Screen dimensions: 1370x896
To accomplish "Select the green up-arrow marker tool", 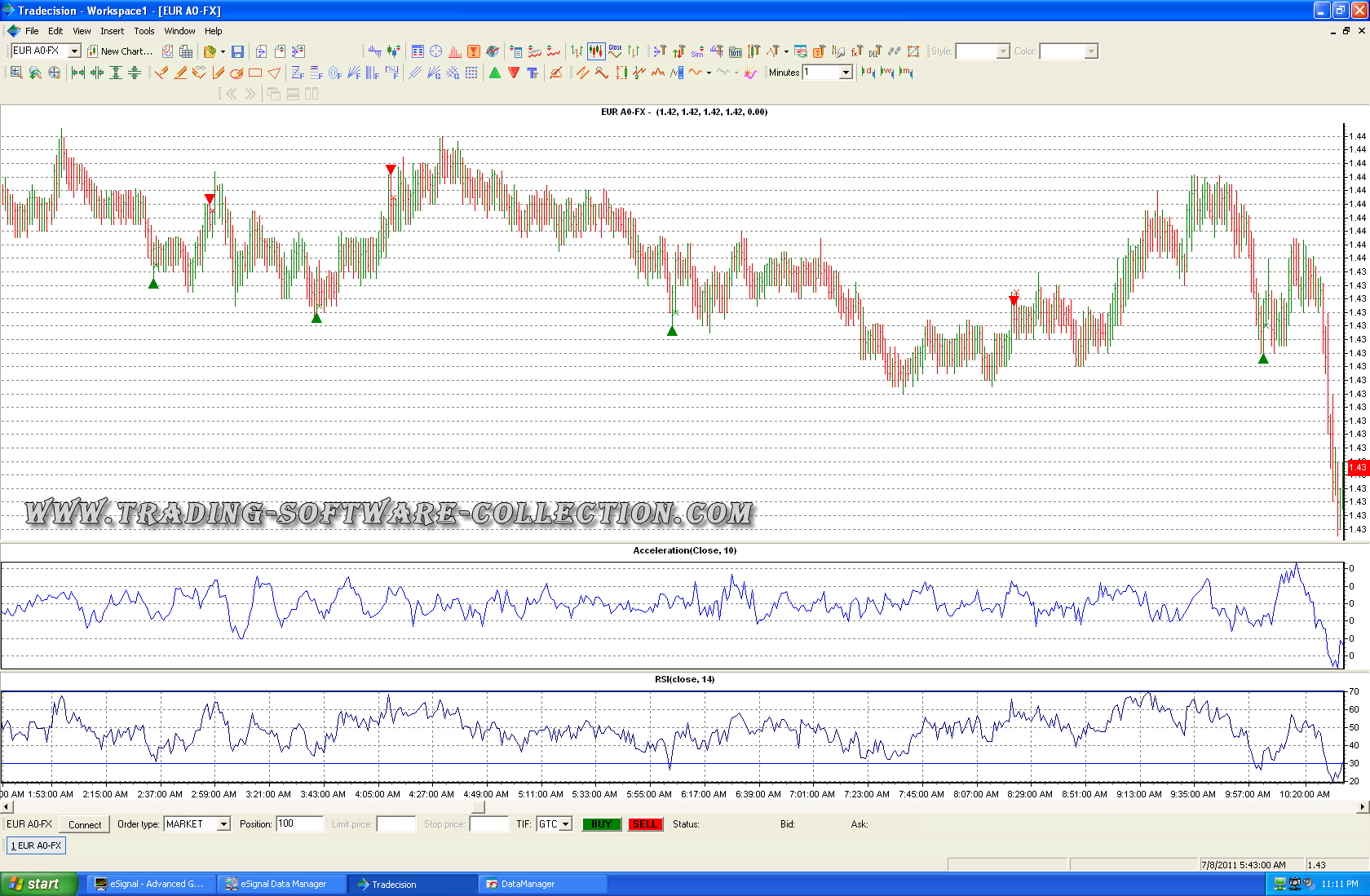I will pos(495,73).
